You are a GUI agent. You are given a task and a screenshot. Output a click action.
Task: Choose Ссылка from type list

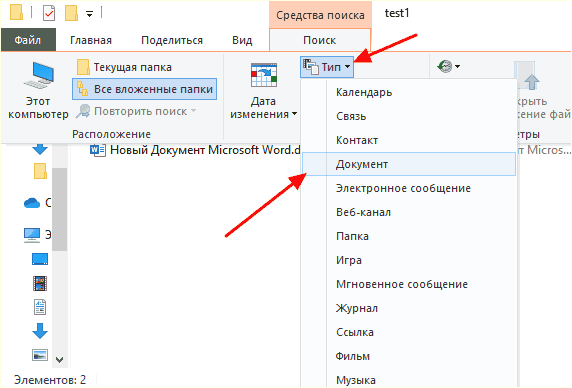409,332
